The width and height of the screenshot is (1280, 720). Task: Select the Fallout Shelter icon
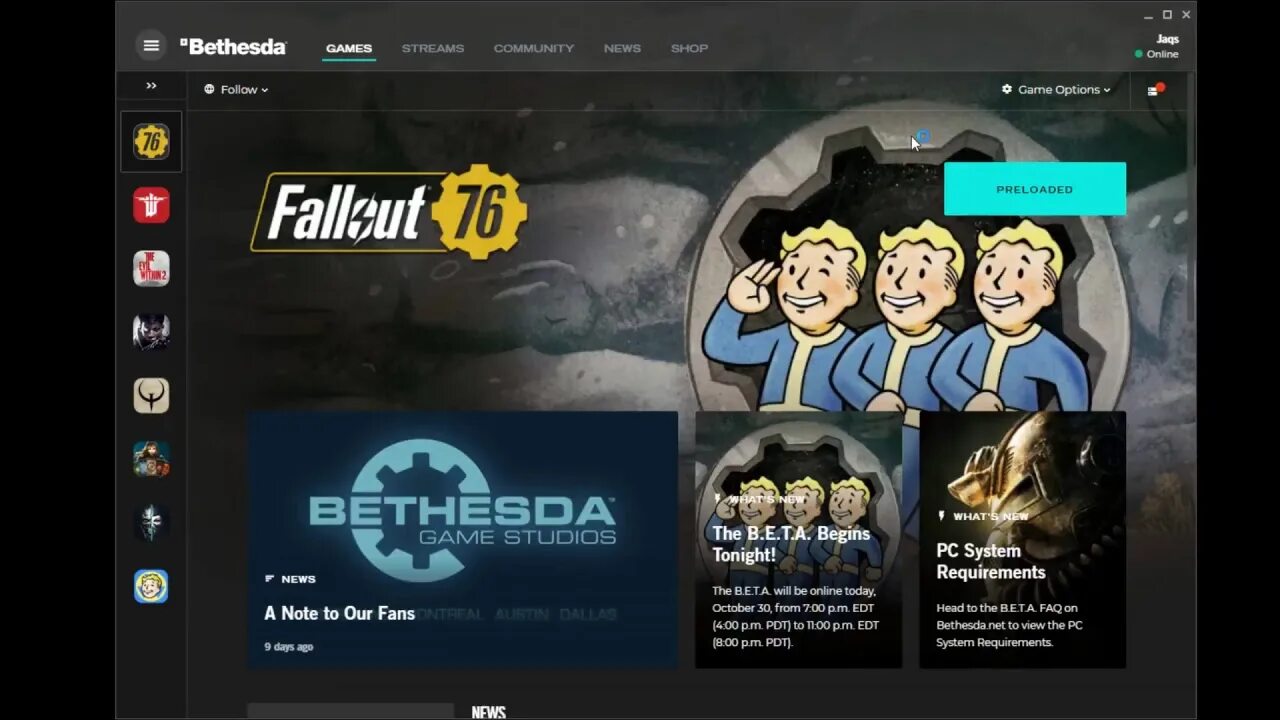(151, 586)
